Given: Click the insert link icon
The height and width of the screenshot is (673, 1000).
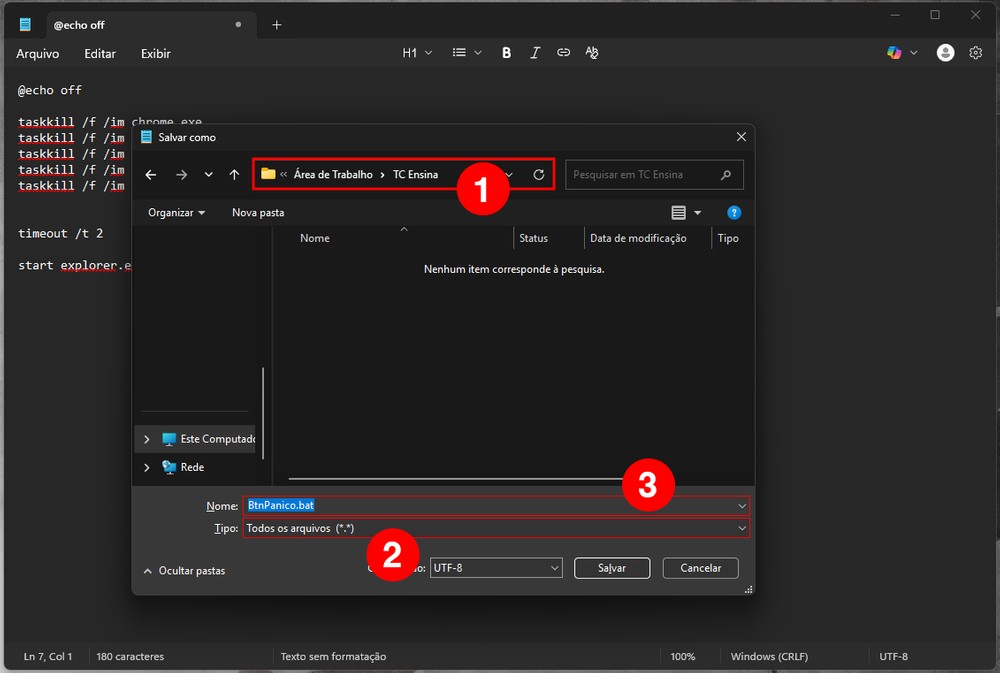Looking at the screenshot, I should [x=563, y=53].
